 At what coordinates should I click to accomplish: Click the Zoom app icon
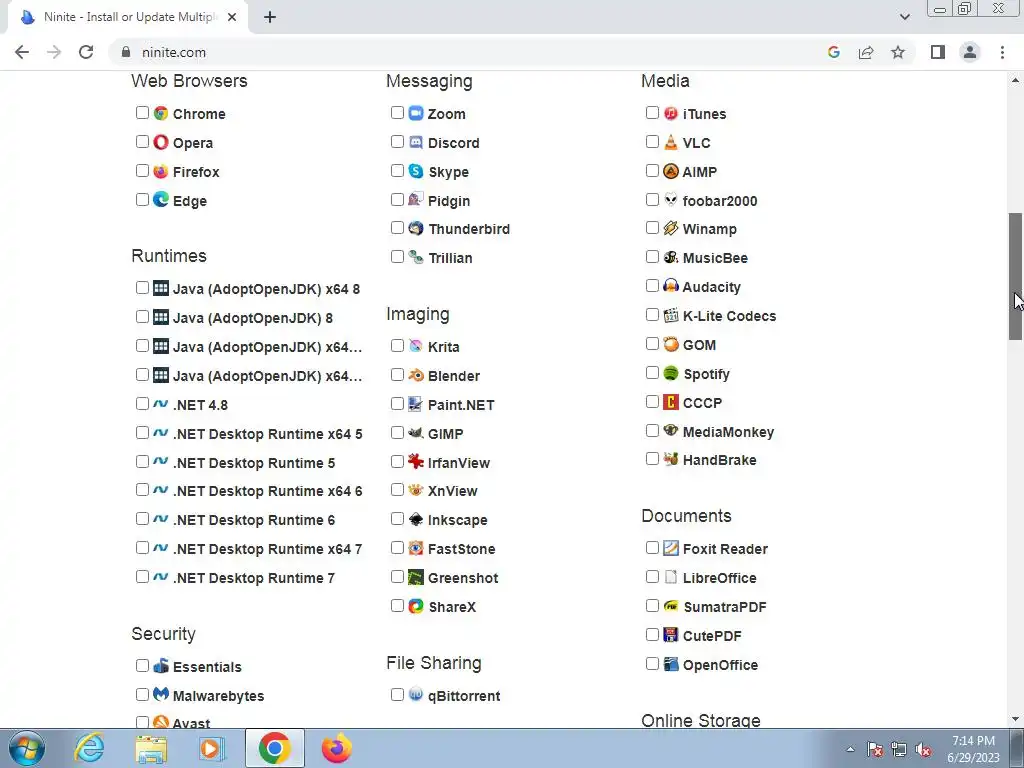(416, 114)
